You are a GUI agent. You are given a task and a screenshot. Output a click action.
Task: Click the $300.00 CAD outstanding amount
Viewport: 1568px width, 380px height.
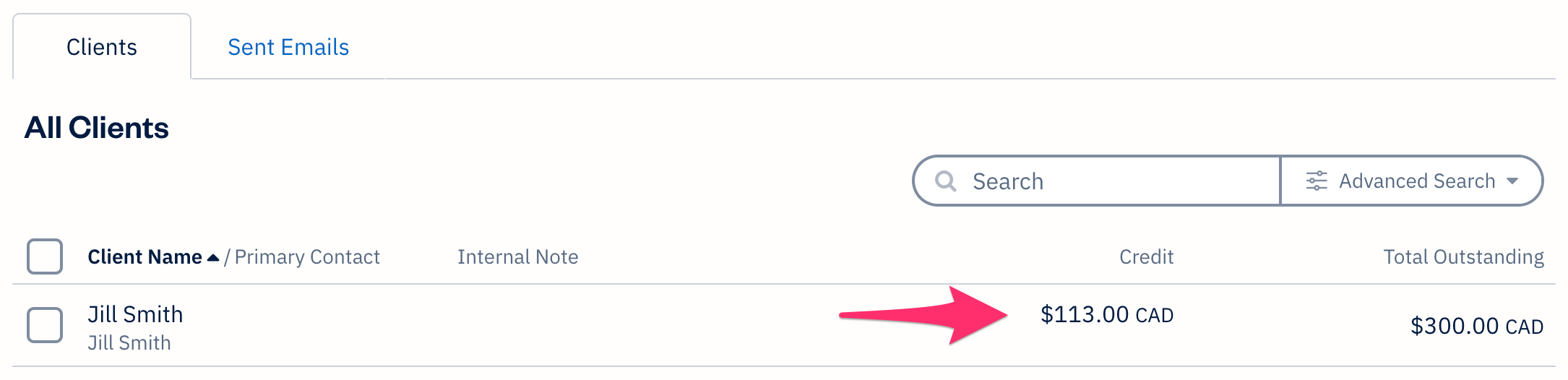1476,326
